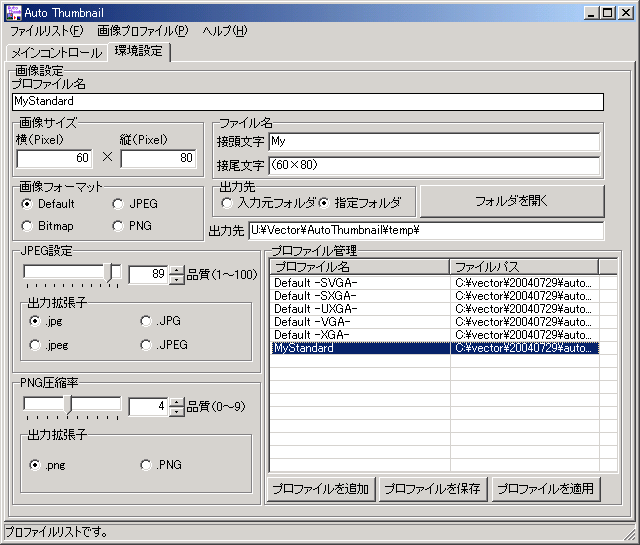The width and height of the screenshot is (640, 545).
Task: Decrease JPEG quality with the down spinner arrow
Action: [177, 280]
